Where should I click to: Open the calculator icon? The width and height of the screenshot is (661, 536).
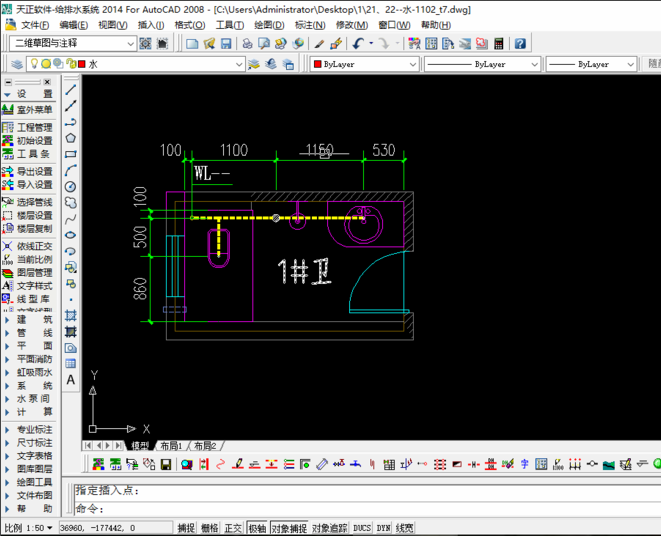point(499,43)
